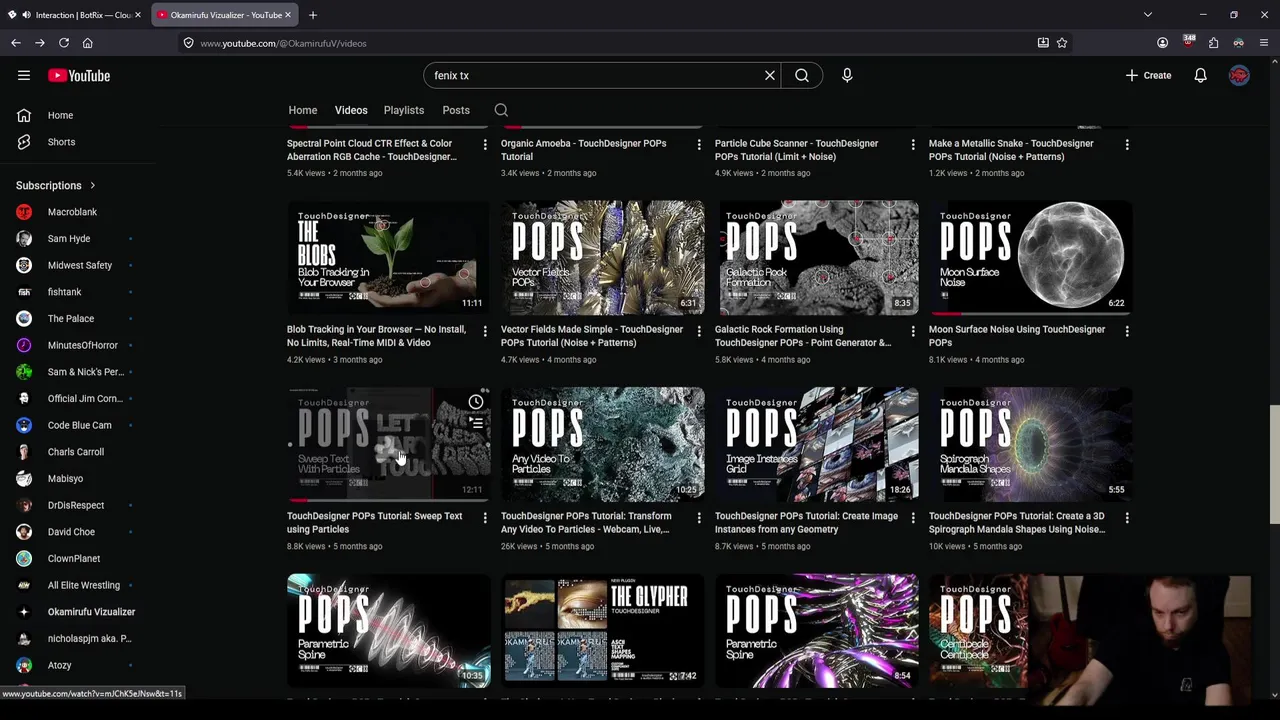Open more options for Organic Amoeba video

[699, 144]
